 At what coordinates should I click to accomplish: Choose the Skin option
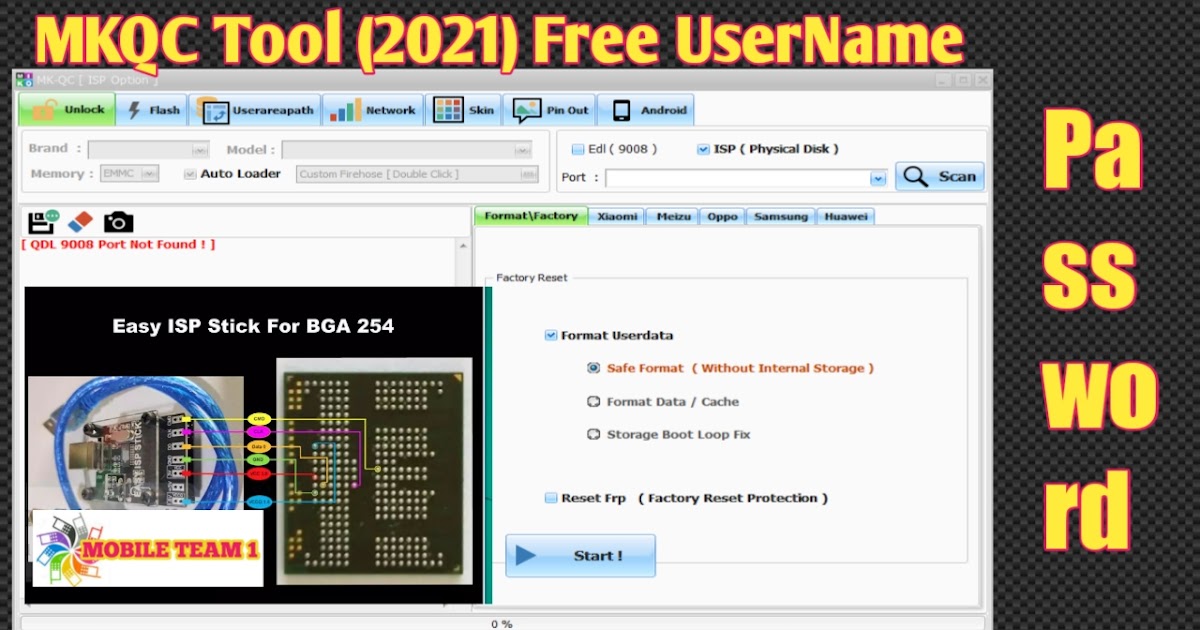click(x=464, y=110)
